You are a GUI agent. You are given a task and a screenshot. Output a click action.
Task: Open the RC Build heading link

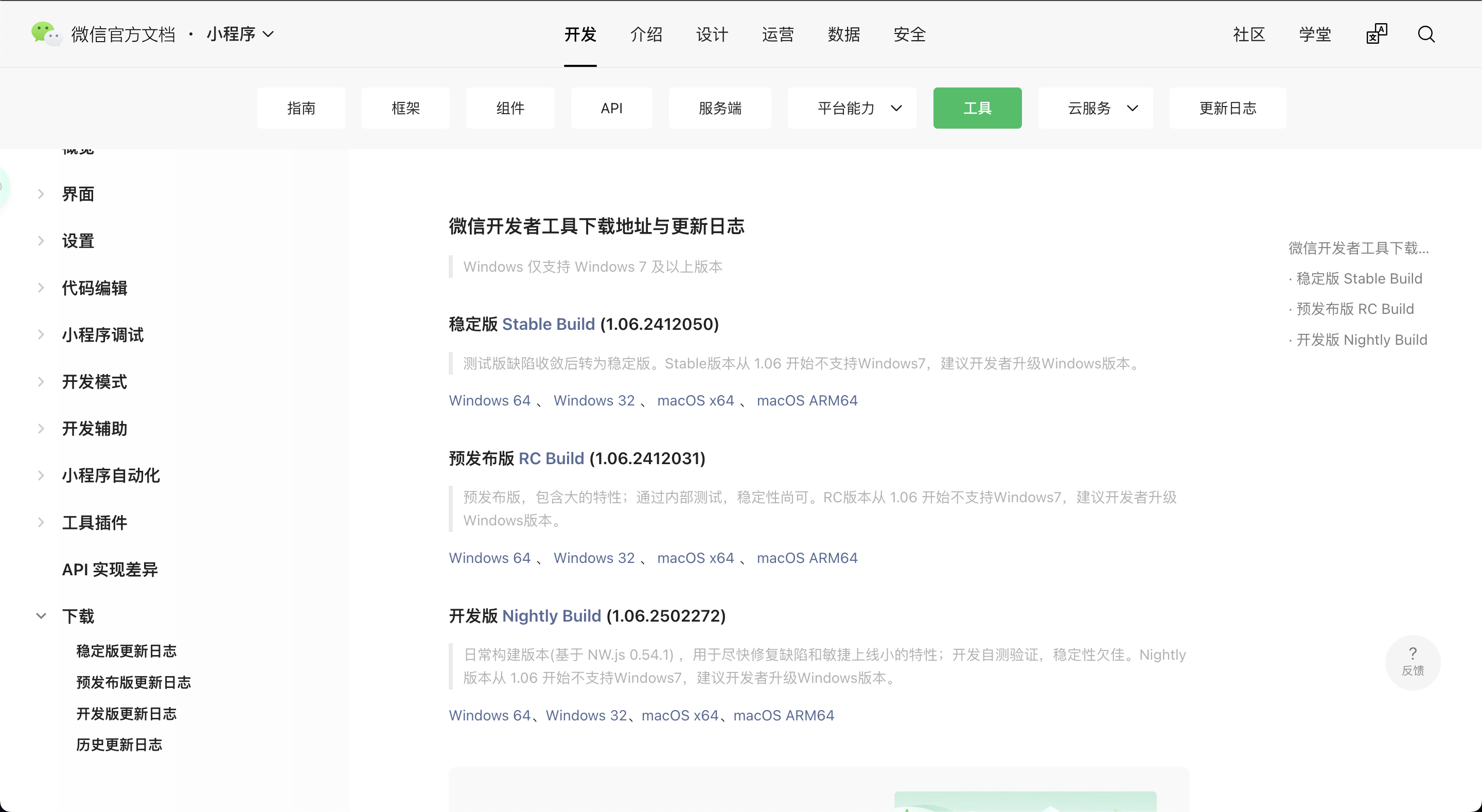(551, 458)
